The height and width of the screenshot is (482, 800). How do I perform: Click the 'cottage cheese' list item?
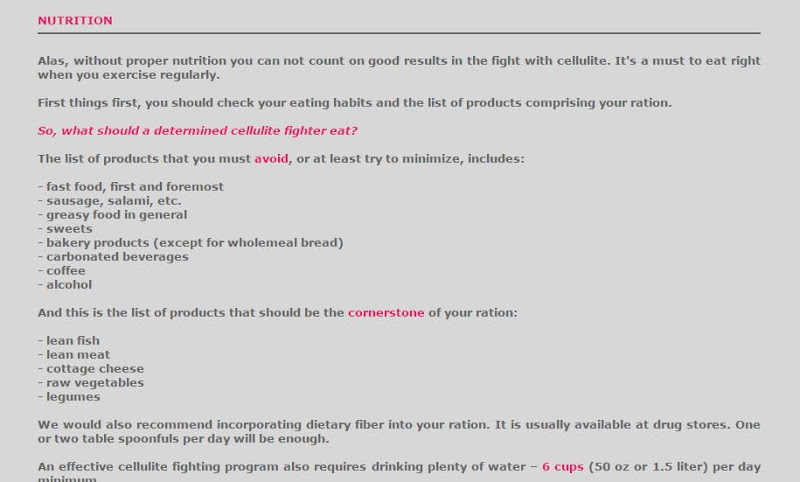click(x=91, y=369)
